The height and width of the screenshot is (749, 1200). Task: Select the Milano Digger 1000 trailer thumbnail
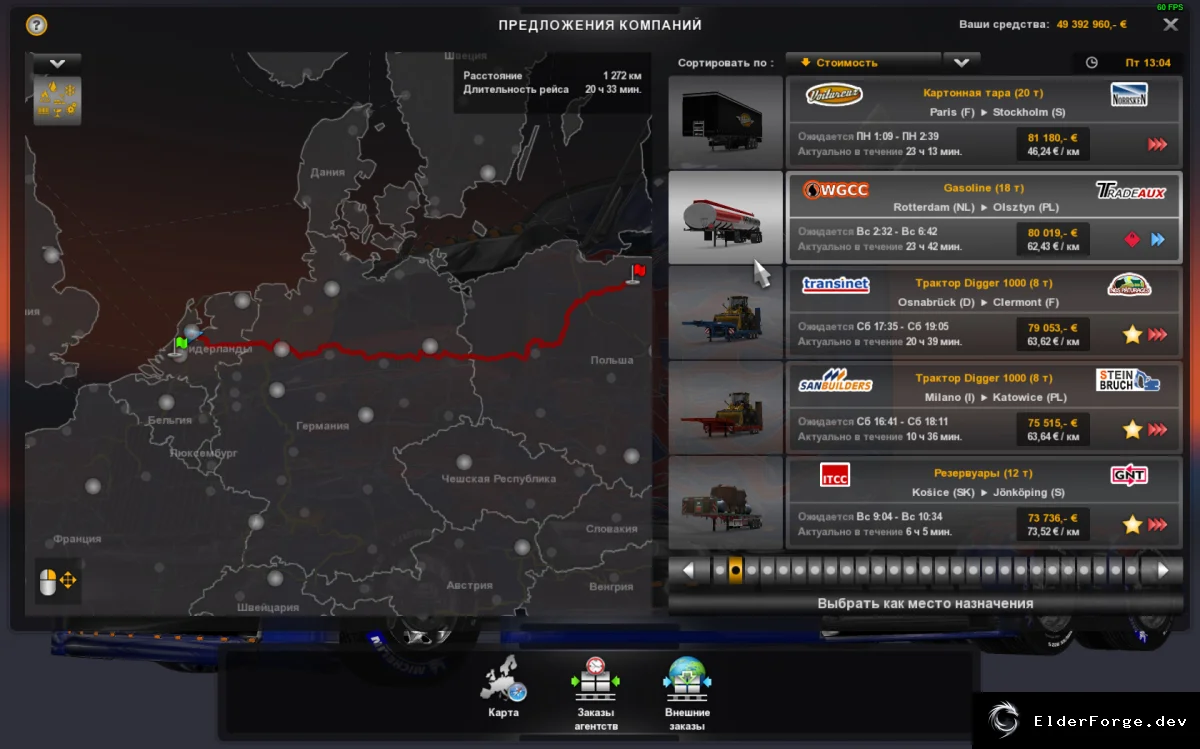pos(726,407)
